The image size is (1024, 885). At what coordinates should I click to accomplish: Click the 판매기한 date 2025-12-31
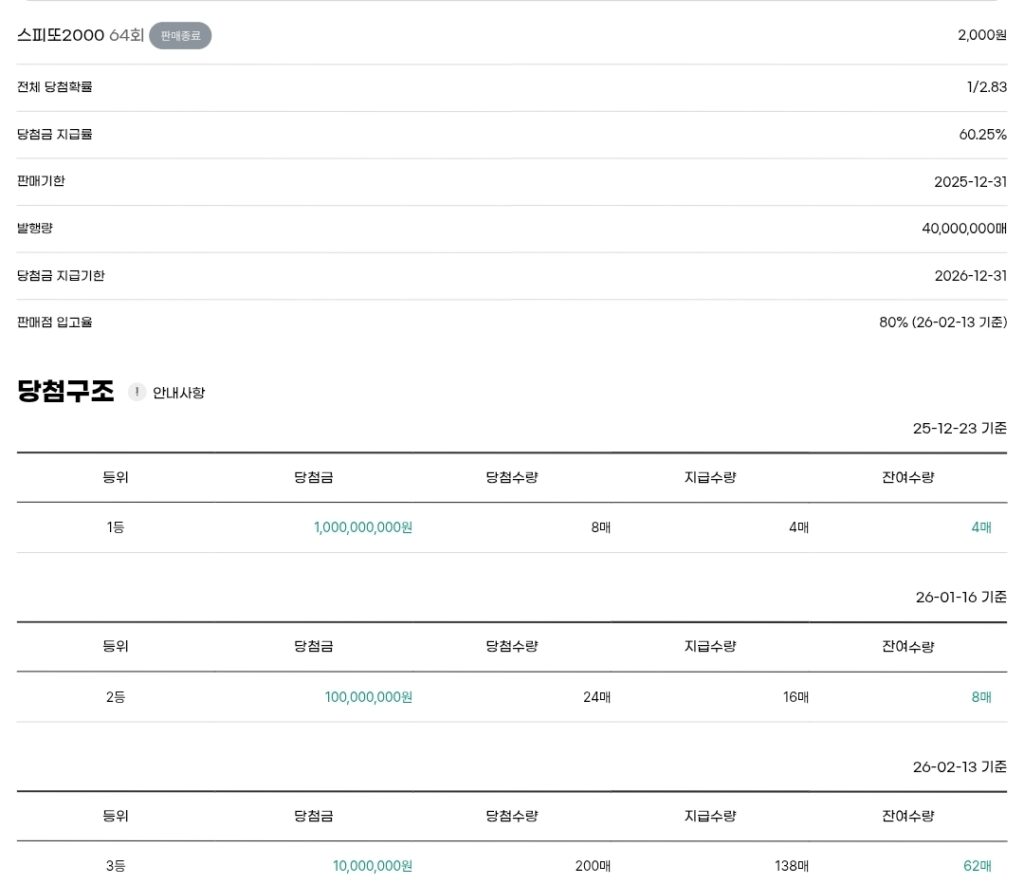click(969, 181)
